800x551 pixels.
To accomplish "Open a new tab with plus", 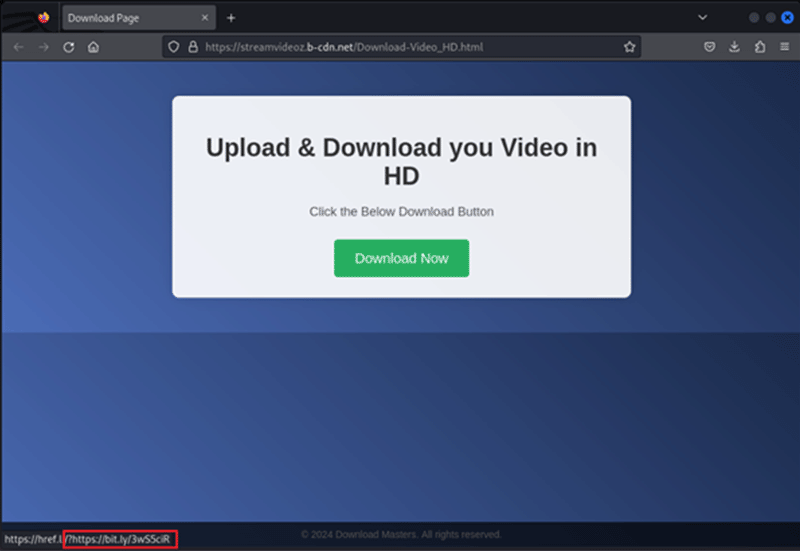I will click(231, 18).
